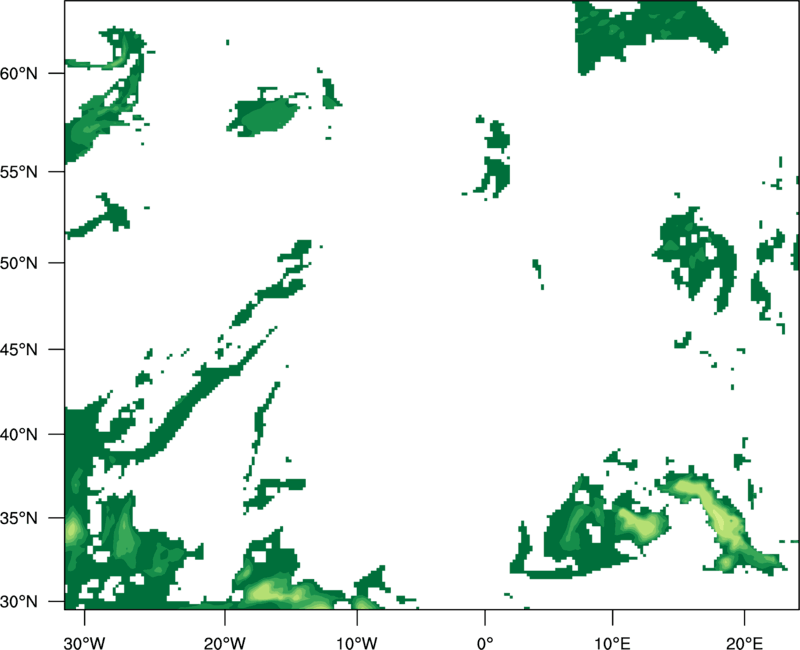Click the 55°N latitude label
Viewport: 800px width, 650px height.
(19, 172)
